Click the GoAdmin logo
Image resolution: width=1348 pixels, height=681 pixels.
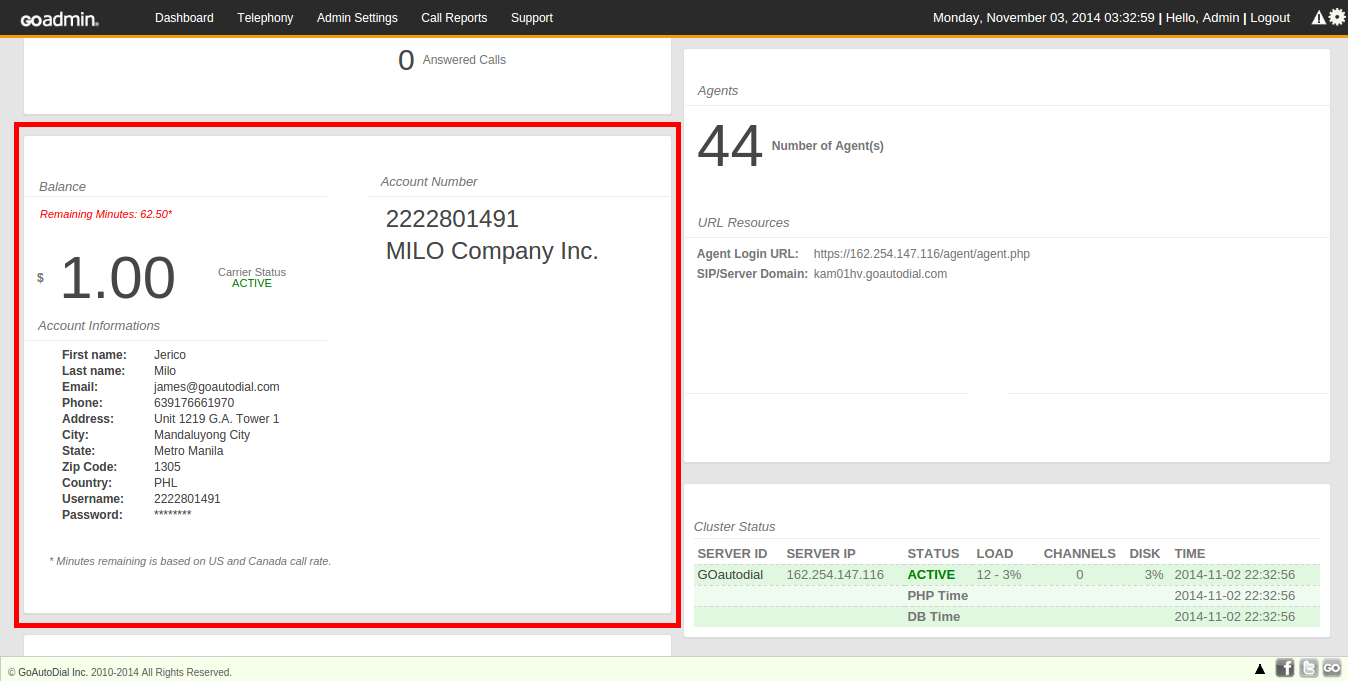[x=59, y=18]
